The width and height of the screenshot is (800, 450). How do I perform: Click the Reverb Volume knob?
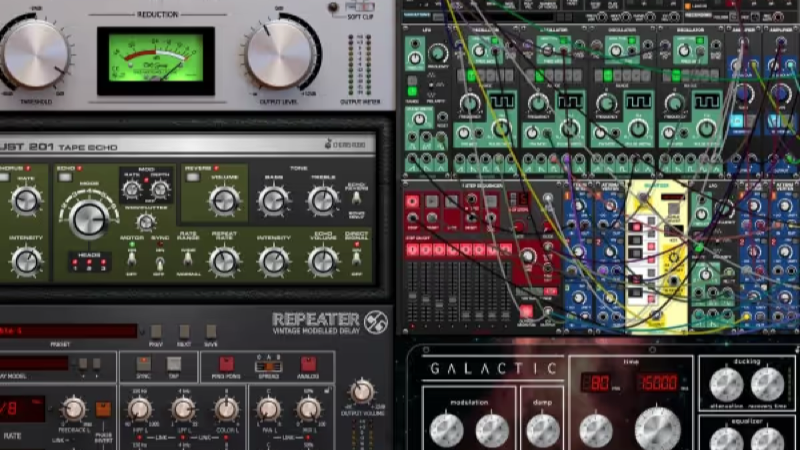pos(224,201)
